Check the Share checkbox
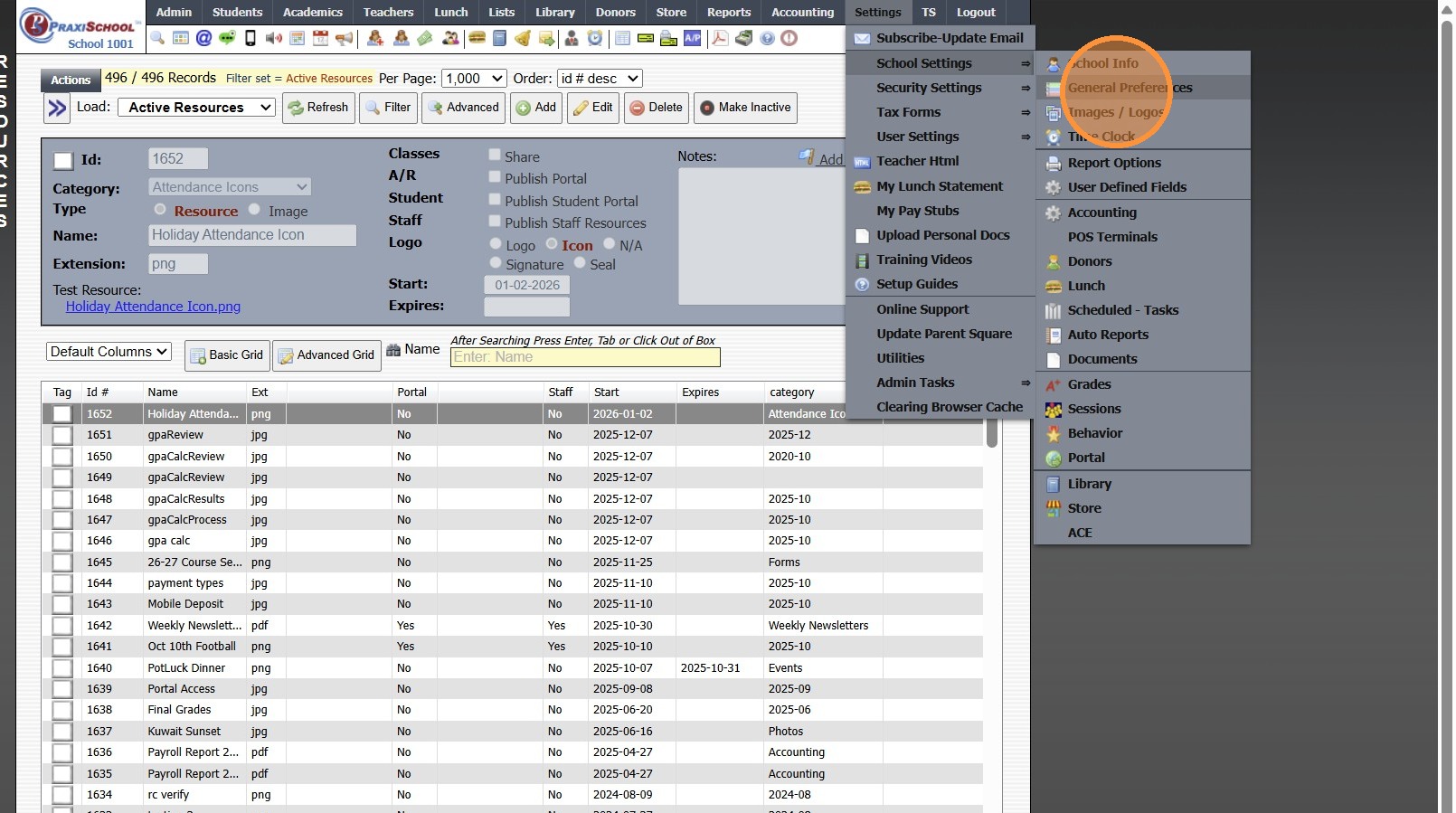 (x=495, y=155)
